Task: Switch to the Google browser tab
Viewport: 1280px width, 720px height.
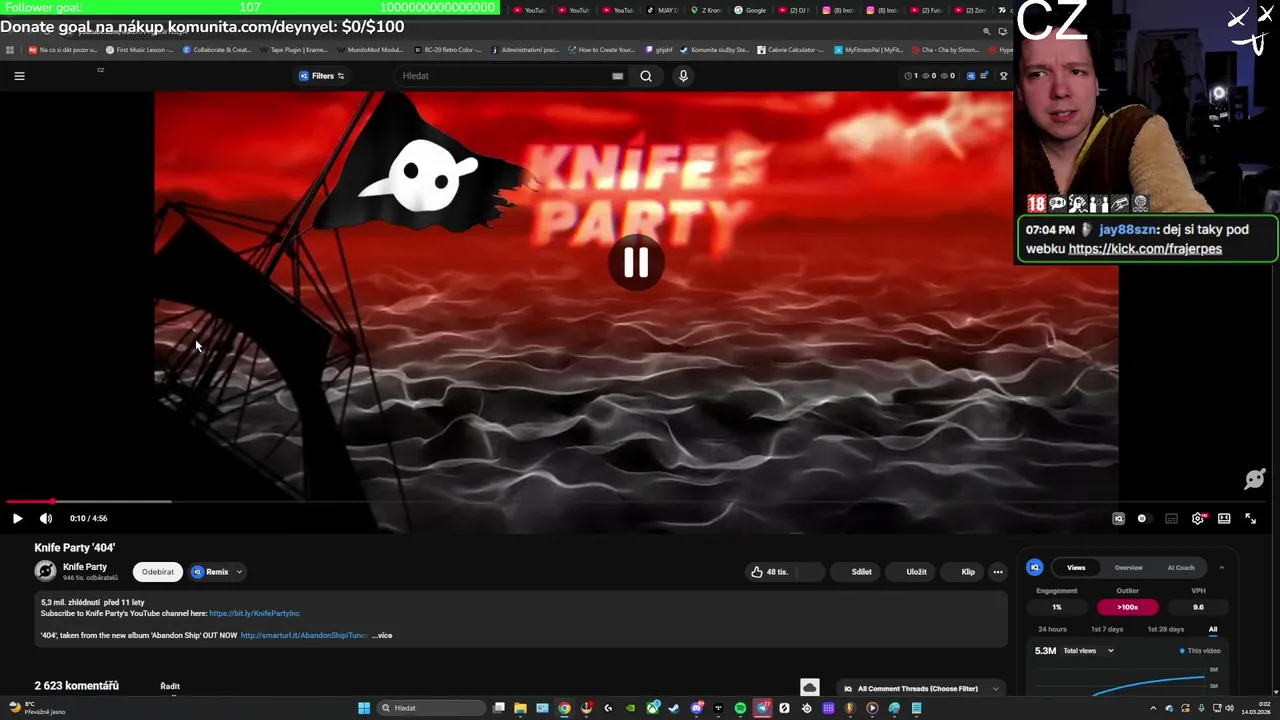Action: click(752, 10)
